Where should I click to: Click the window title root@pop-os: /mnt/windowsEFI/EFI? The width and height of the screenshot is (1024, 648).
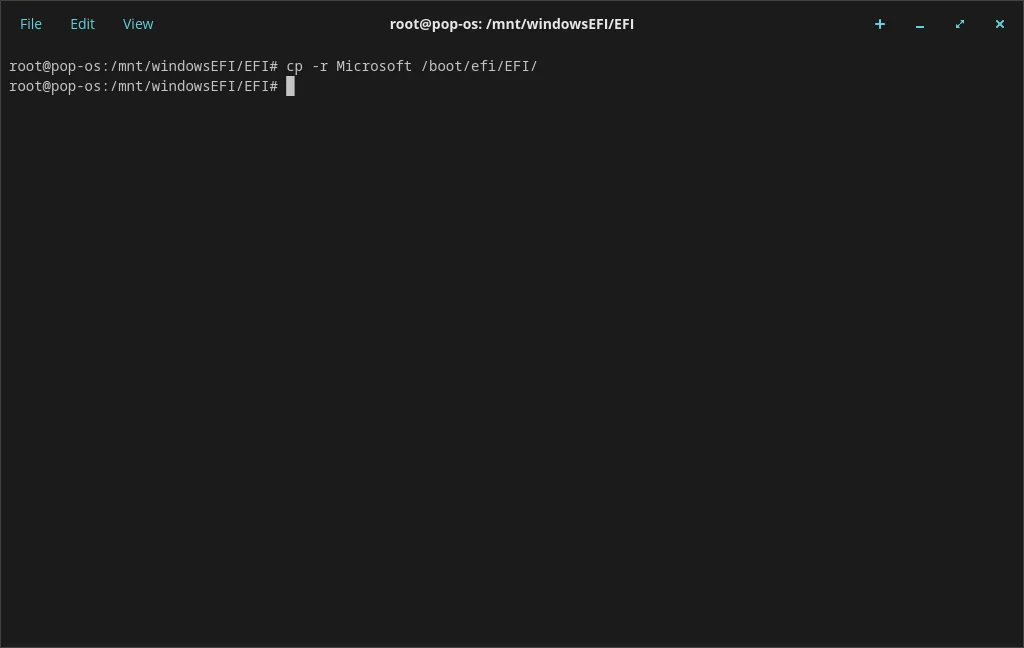coord(511,24)
